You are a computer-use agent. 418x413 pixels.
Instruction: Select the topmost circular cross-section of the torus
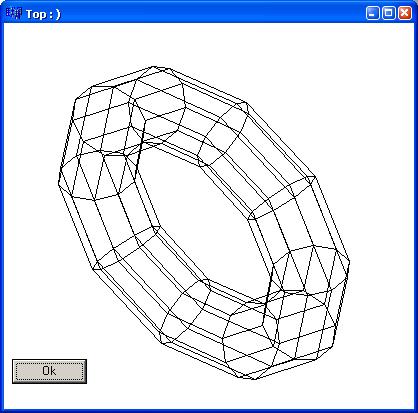(157, 107)
